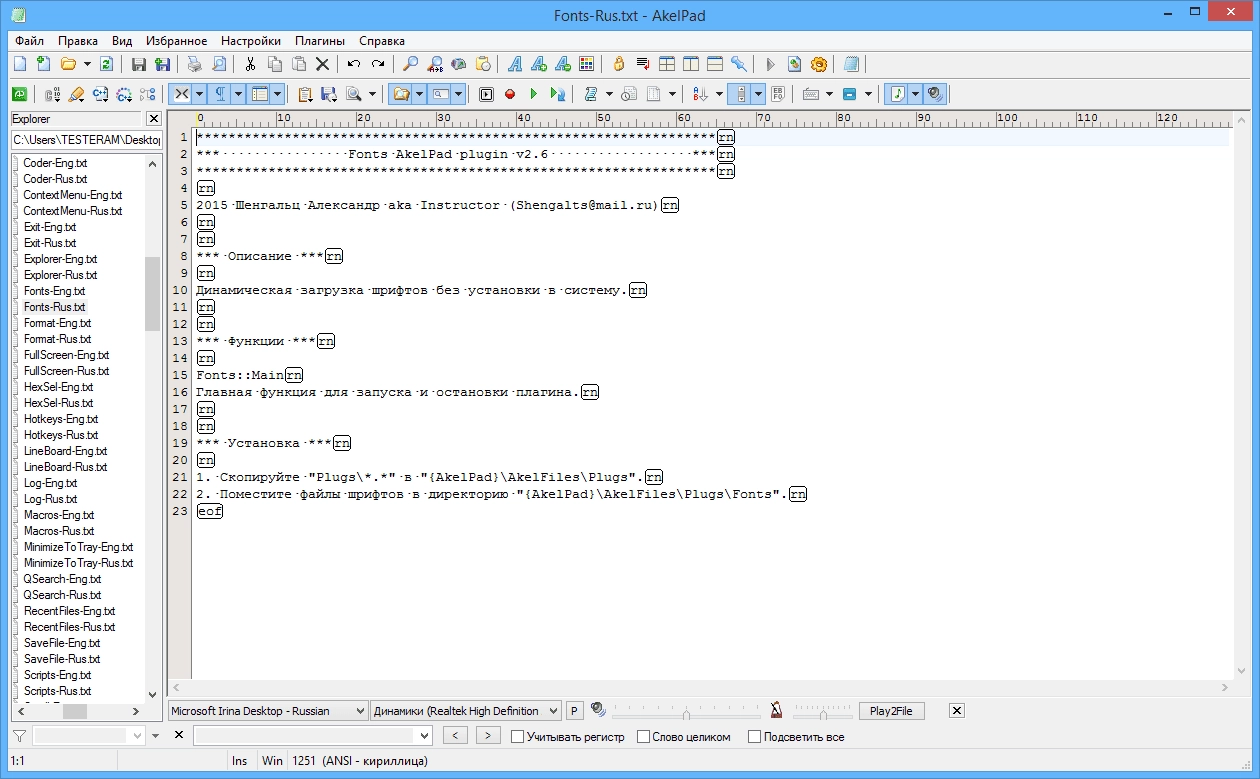This screenshot has width=1260, height=779.
Task: Expand the dropdown arrow beside the ABC sort icon
Action: (x=718, y=94)
